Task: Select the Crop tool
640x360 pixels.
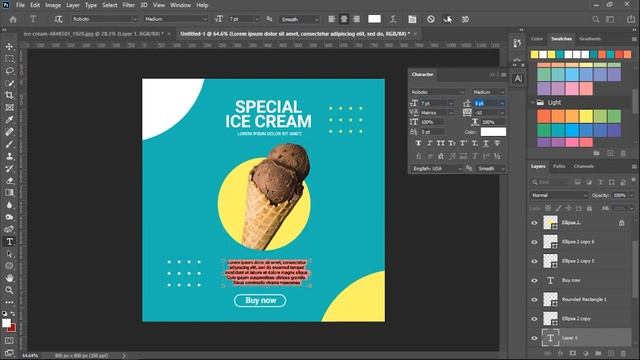Action: click(9, 95)
